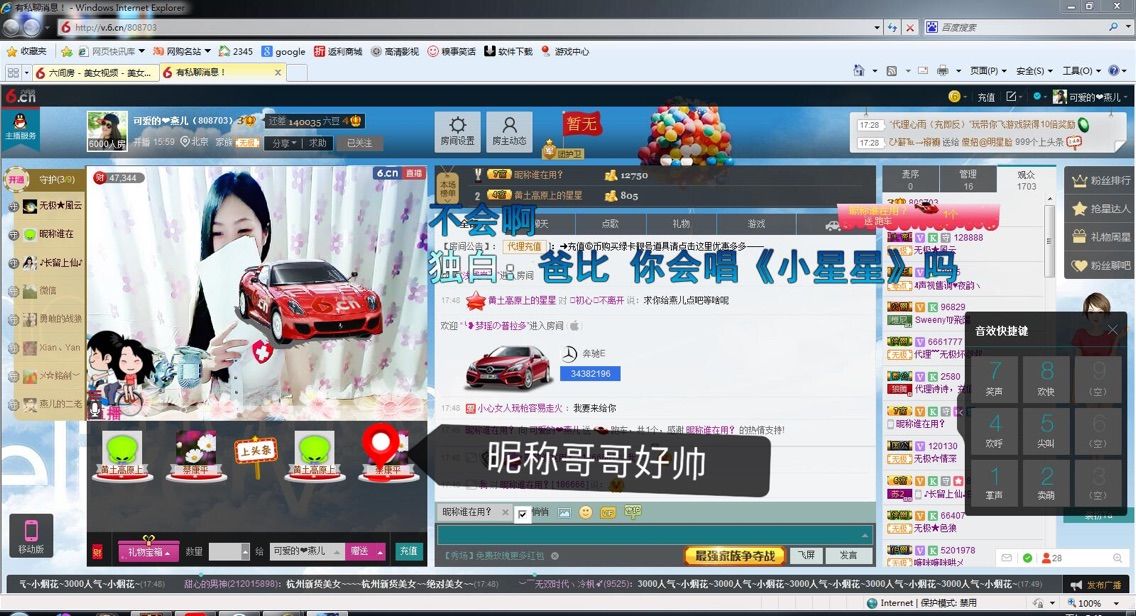Click the 代理充值 link in room notice
This screenshot has width=1136, height=616.
pyautogui.click(x=524, y=246)
